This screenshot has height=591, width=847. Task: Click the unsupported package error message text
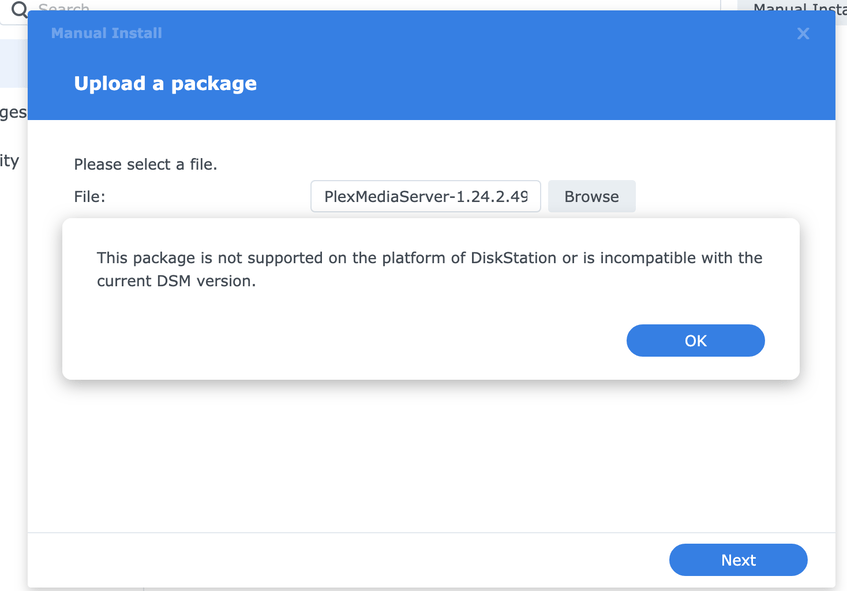[429, 269]
